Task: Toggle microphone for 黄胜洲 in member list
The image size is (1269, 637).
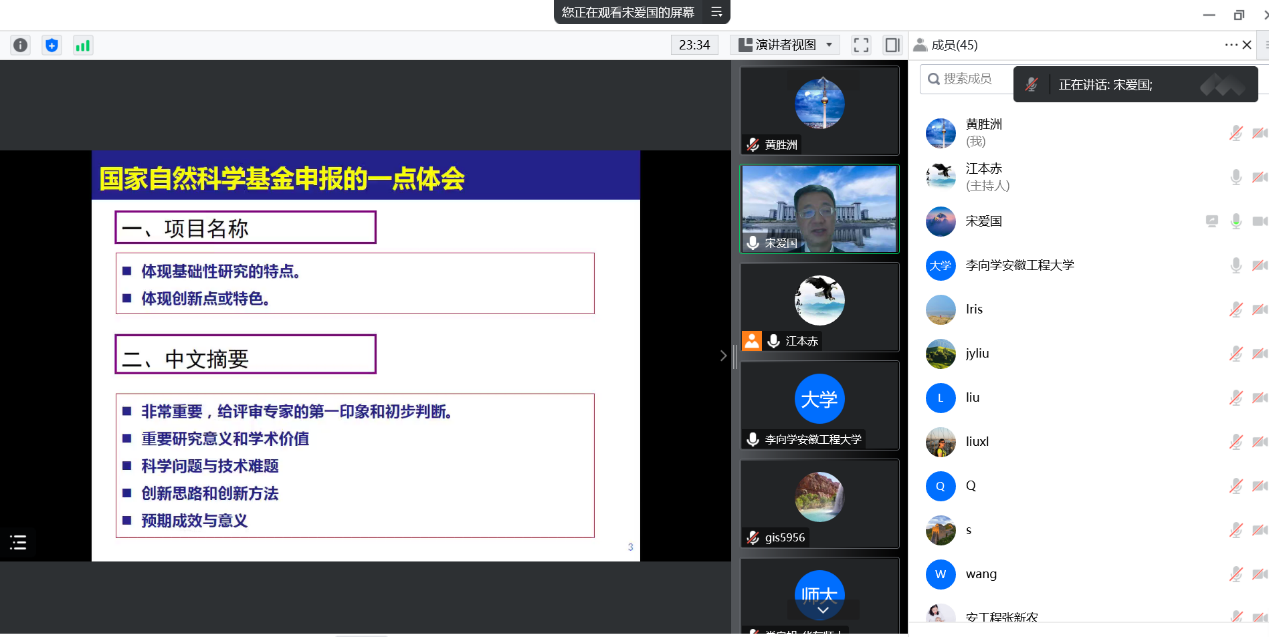Action: coord(1236,133)
